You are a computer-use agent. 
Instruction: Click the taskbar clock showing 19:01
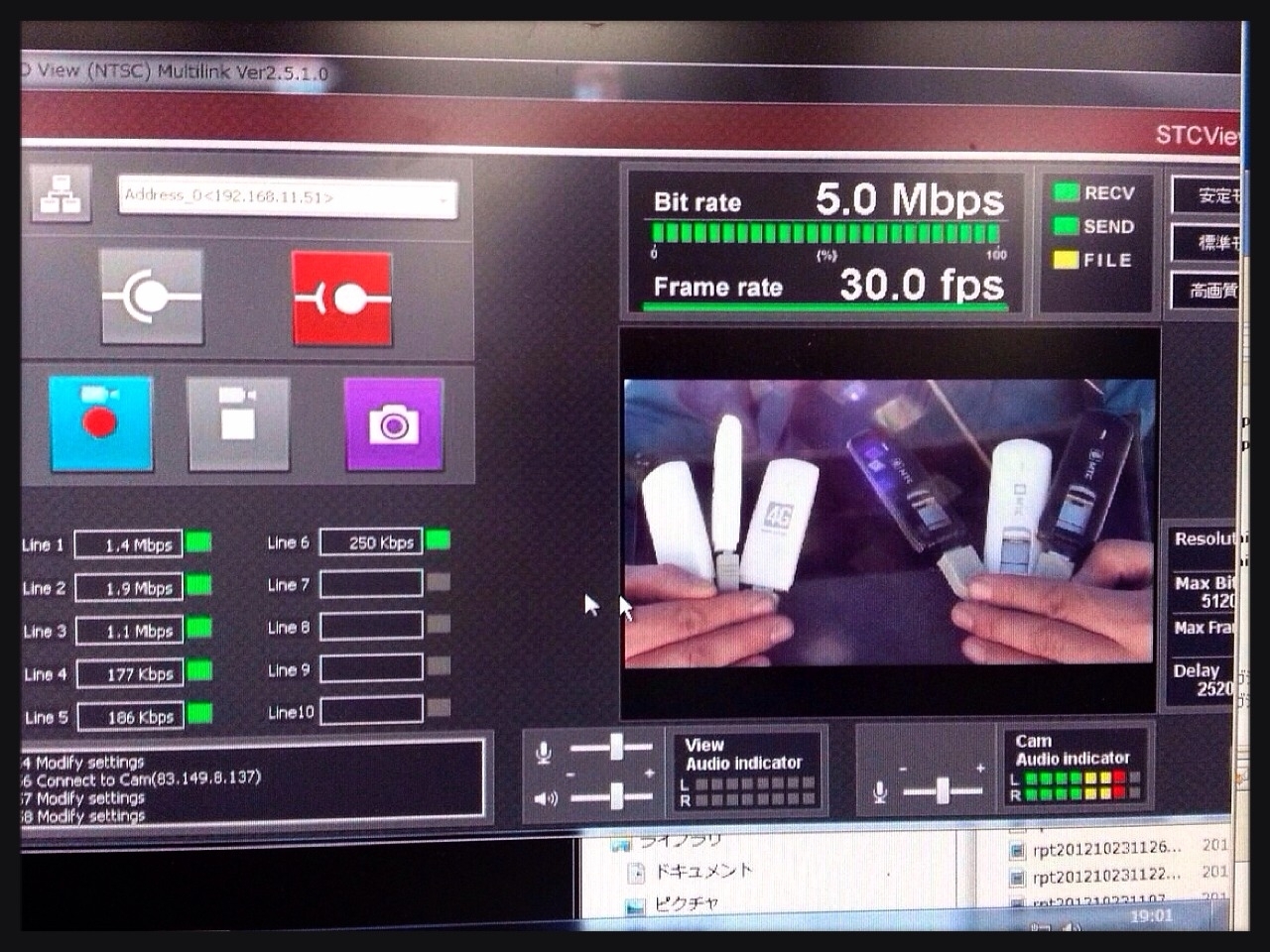pos(1151,916)
